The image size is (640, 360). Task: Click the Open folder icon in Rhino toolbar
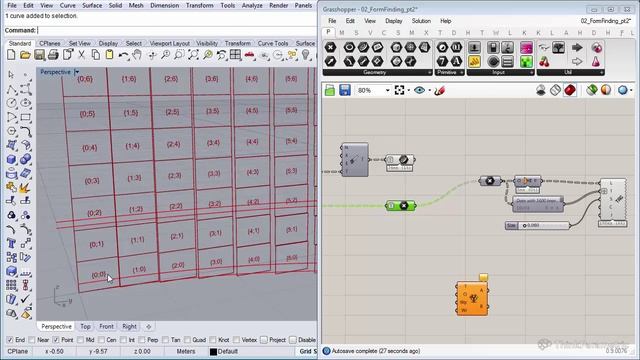[x=25, y=55]
